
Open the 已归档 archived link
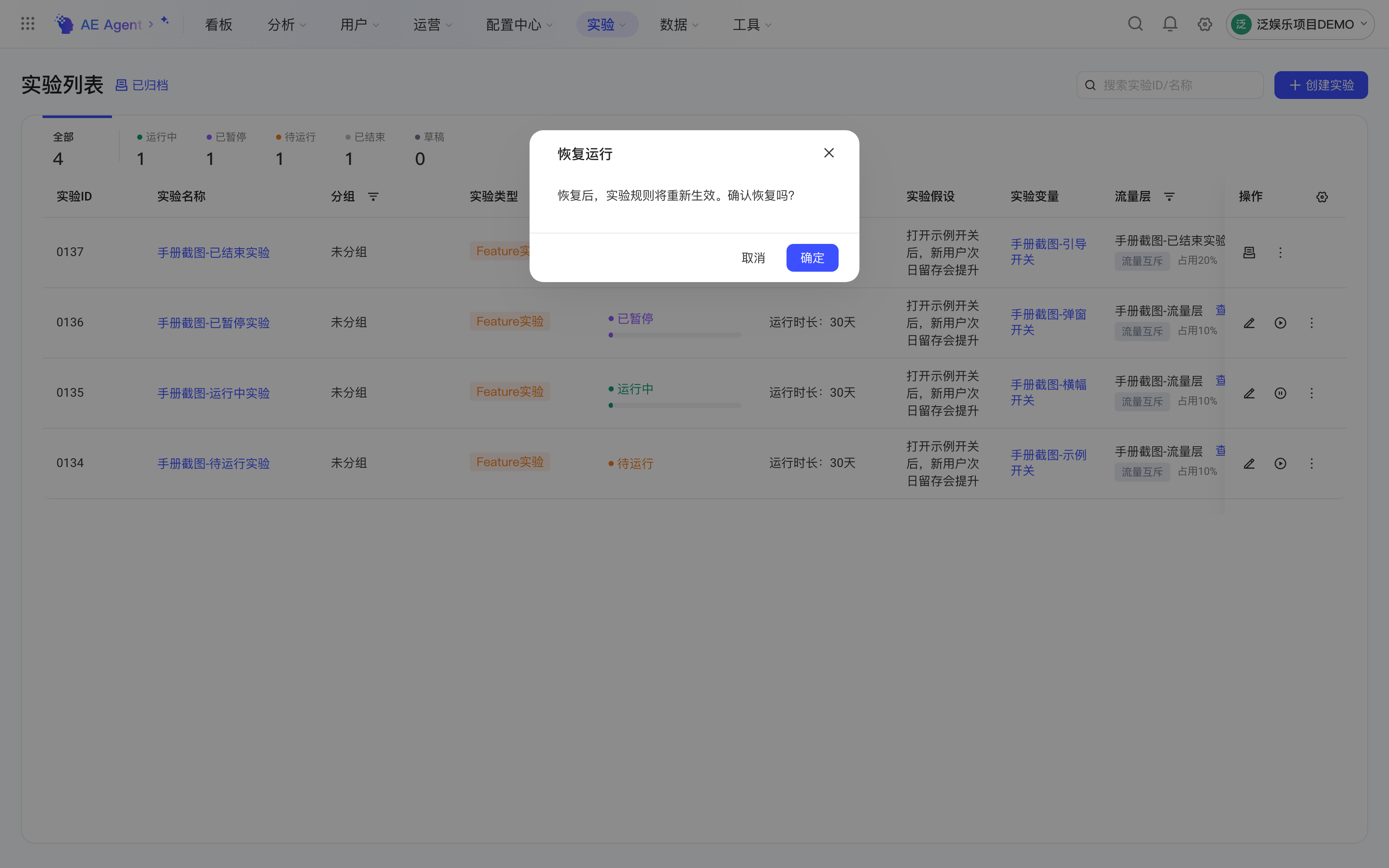tap(142, 85)
